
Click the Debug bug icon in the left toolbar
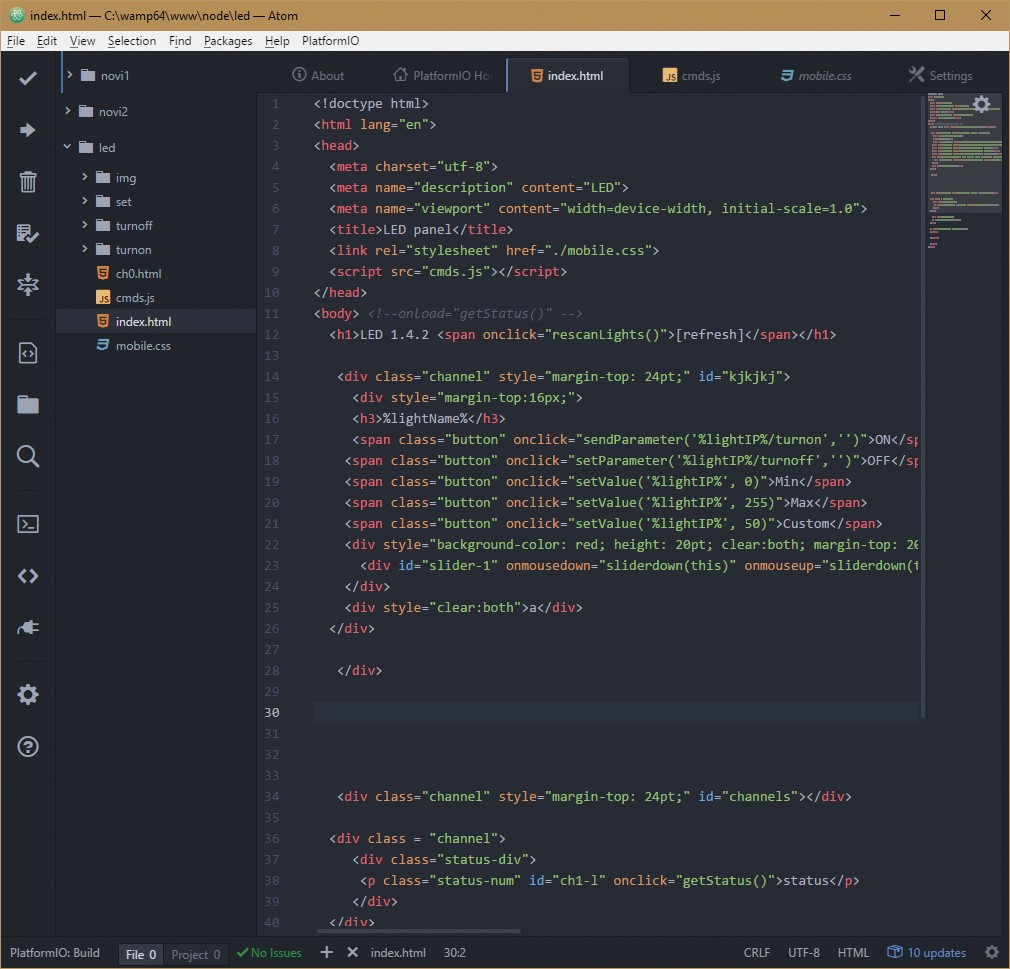coord(28,284)
